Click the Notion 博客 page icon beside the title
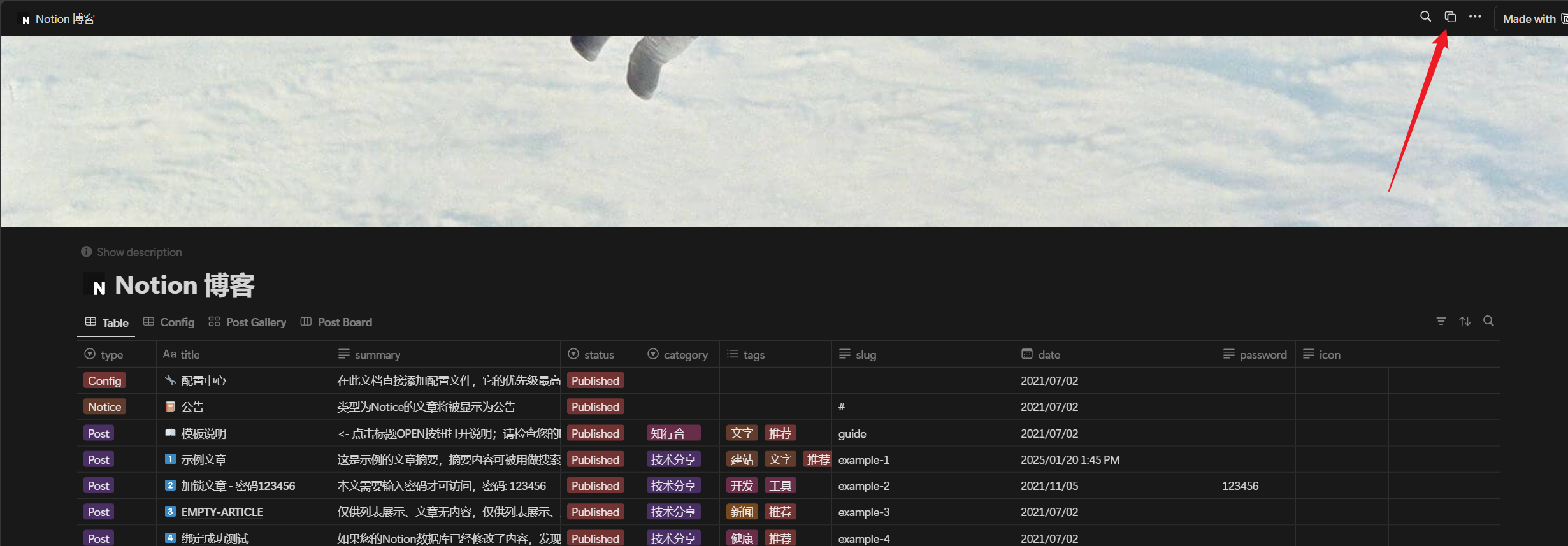Image resolution: width=1568 pixels, height=546 pixels. (x=94, y=285)
